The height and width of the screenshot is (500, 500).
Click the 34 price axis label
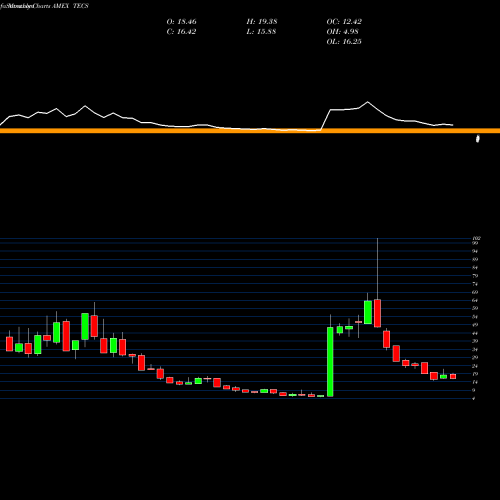pos(475,349)
